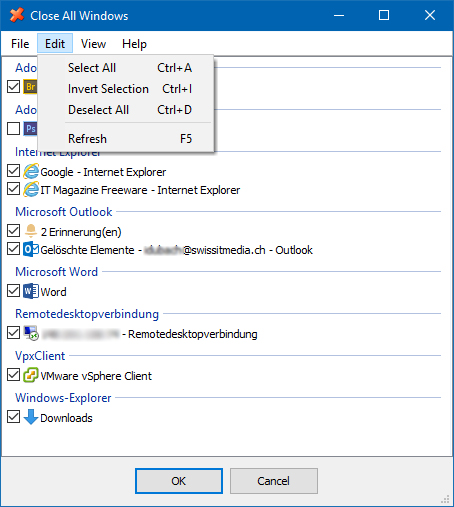Choose Deselect All menu entry
The width and height of the screenshot is (454, 507).
coord(126,110)
